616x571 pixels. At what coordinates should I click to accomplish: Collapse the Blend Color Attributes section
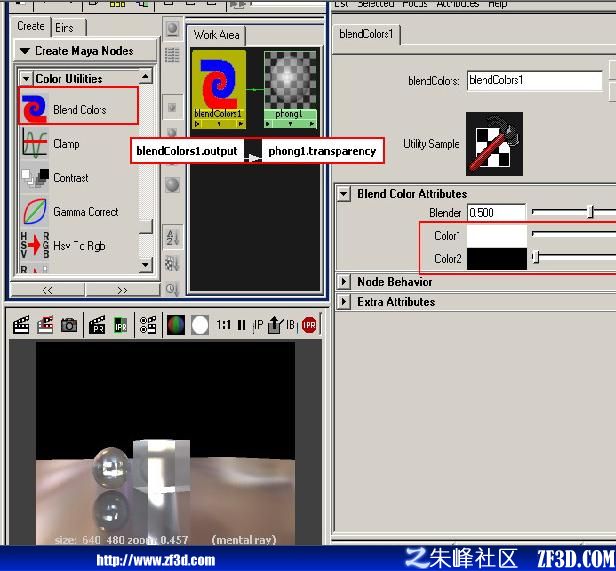[x=344, y=194]
